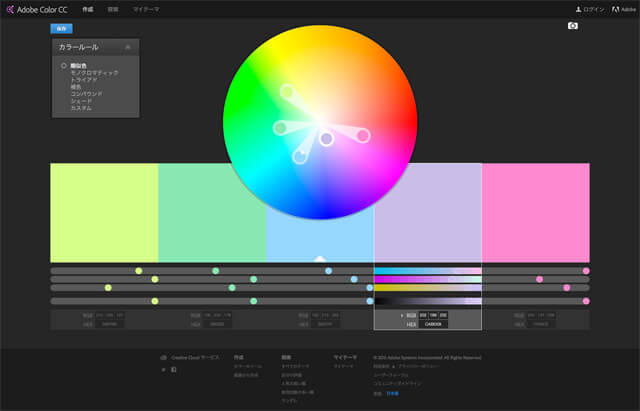Click the last RGB value field of lavender swatch
Viewport: 640px width, 411px height.
pyautogui.click(x=443, y=315)
